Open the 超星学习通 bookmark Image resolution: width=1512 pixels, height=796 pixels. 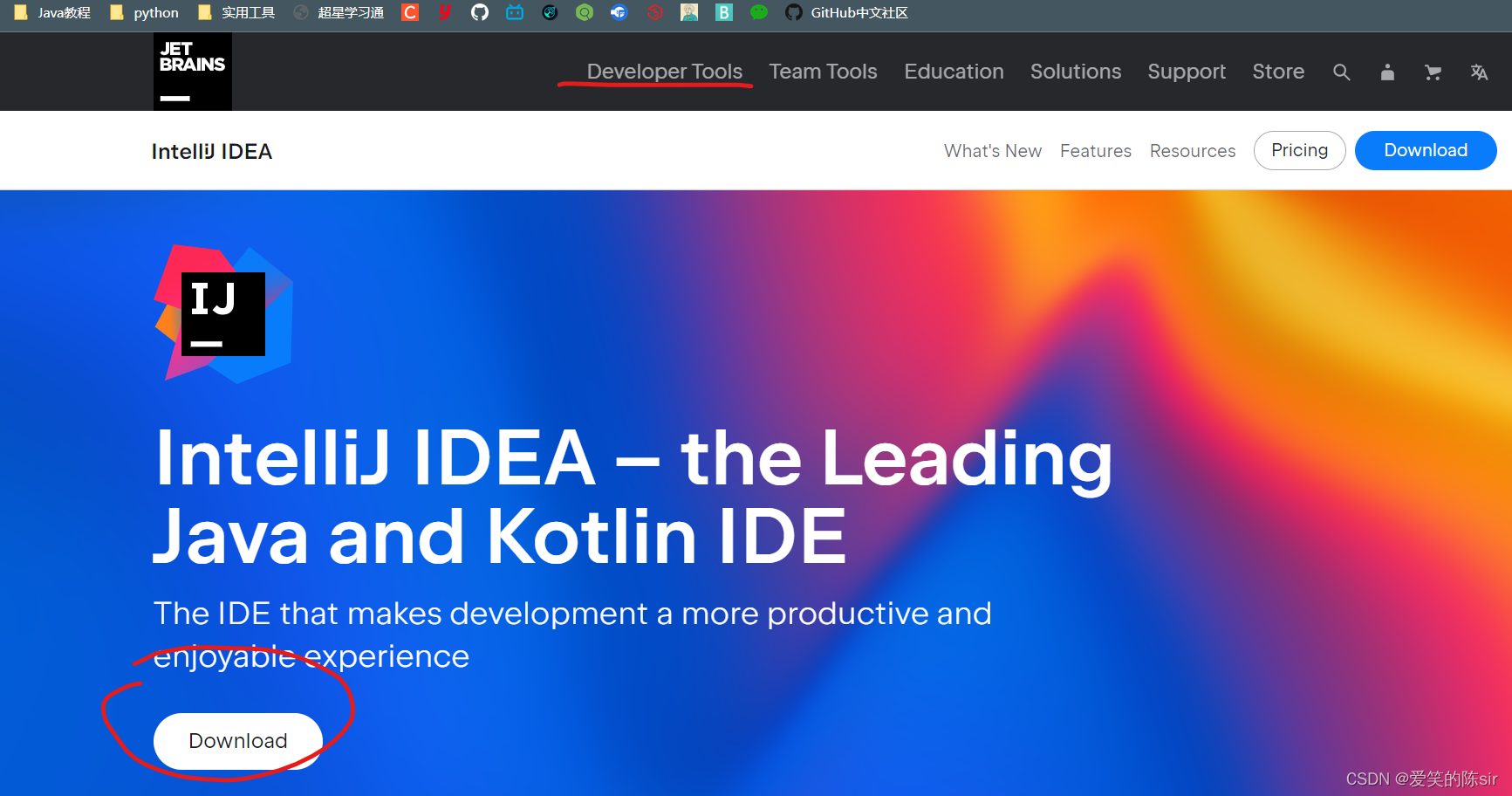339,12
